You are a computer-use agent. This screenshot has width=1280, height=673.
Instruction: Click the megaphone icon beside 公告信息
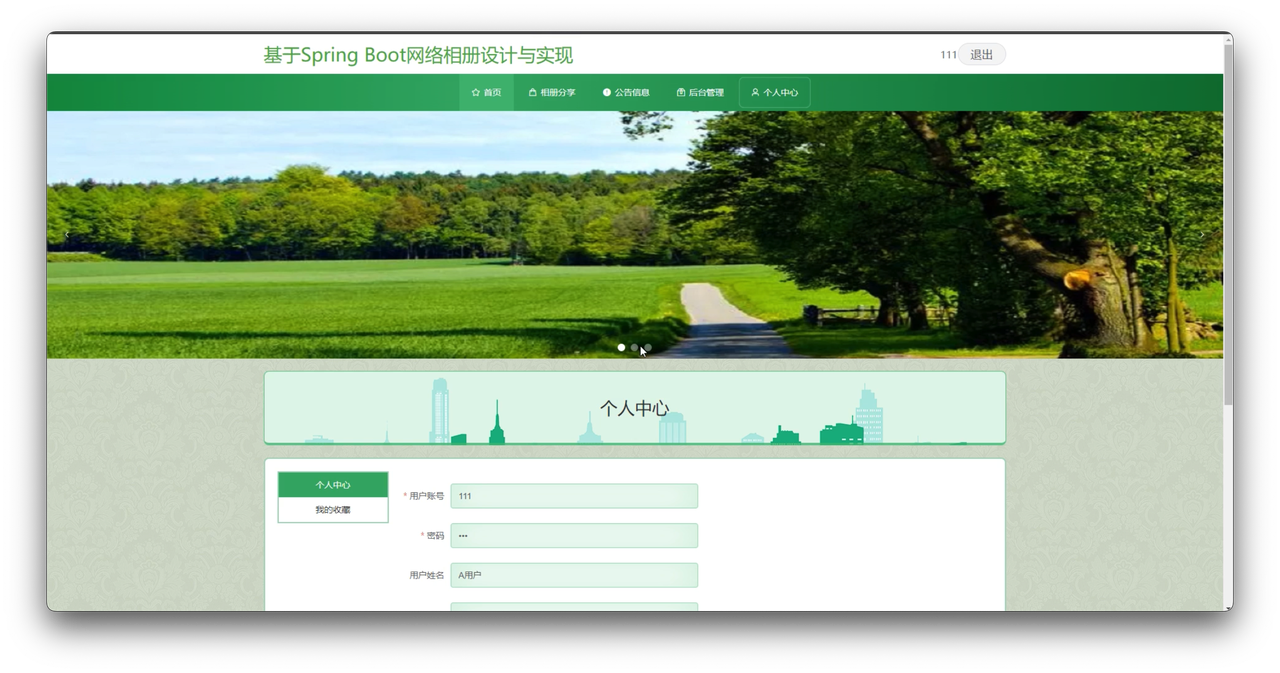pyautogui.click(x=608, y=92)
